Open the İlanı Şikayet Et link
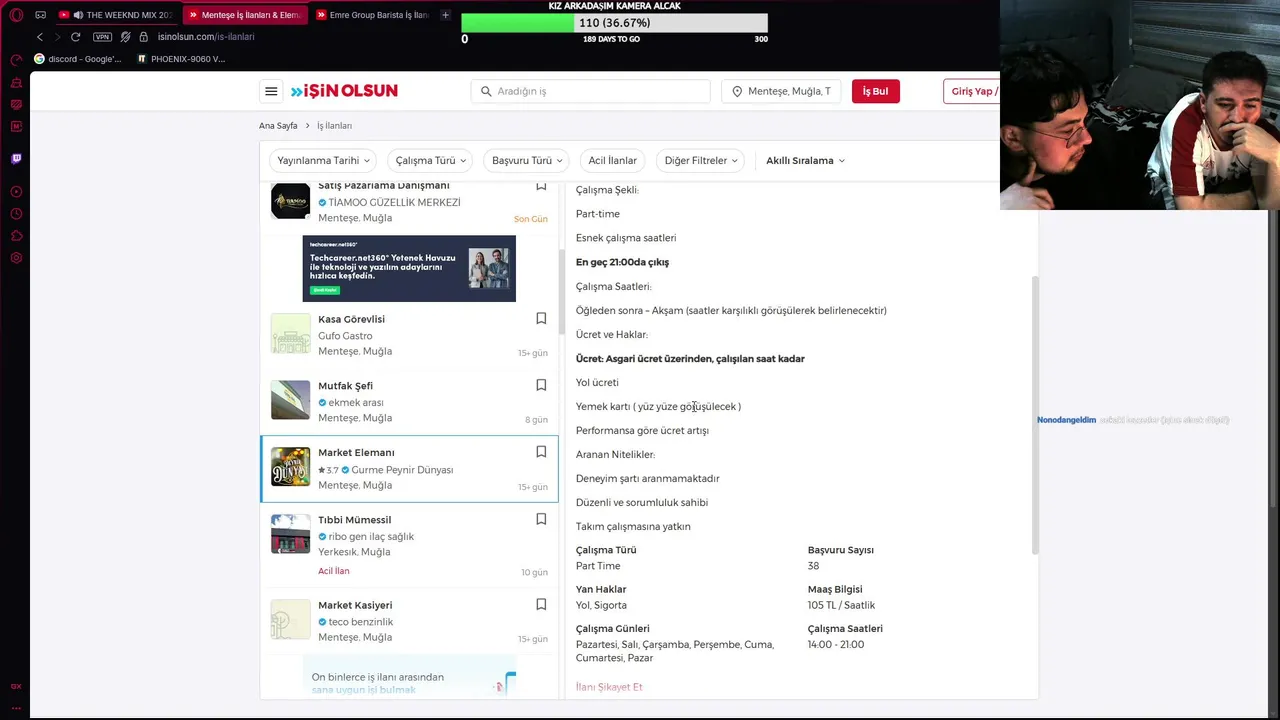 coord(609,687)
